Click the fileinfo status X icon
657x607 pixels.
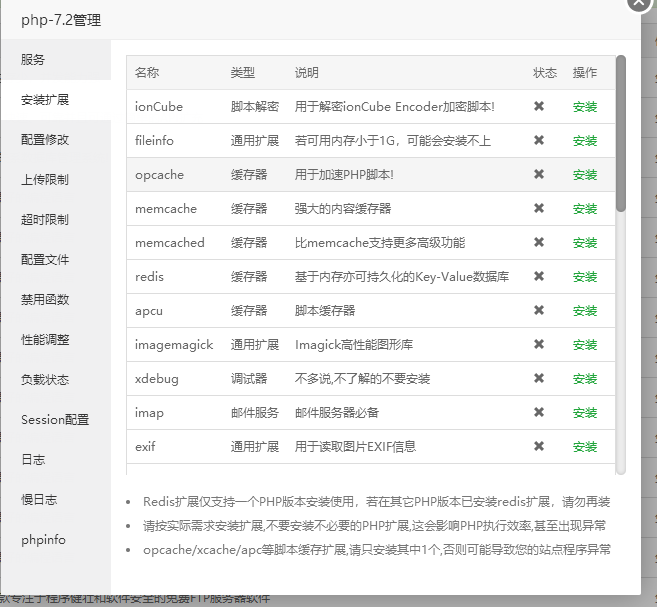tap(539, 140)
